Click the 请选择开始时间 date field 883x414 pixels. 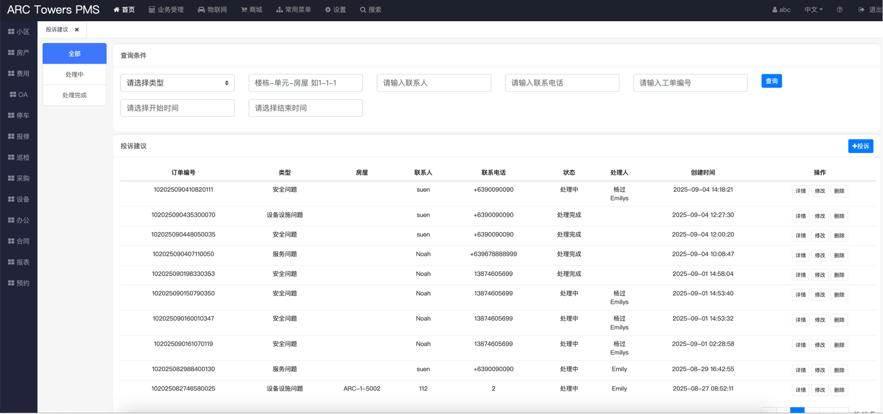click(177, 108)
